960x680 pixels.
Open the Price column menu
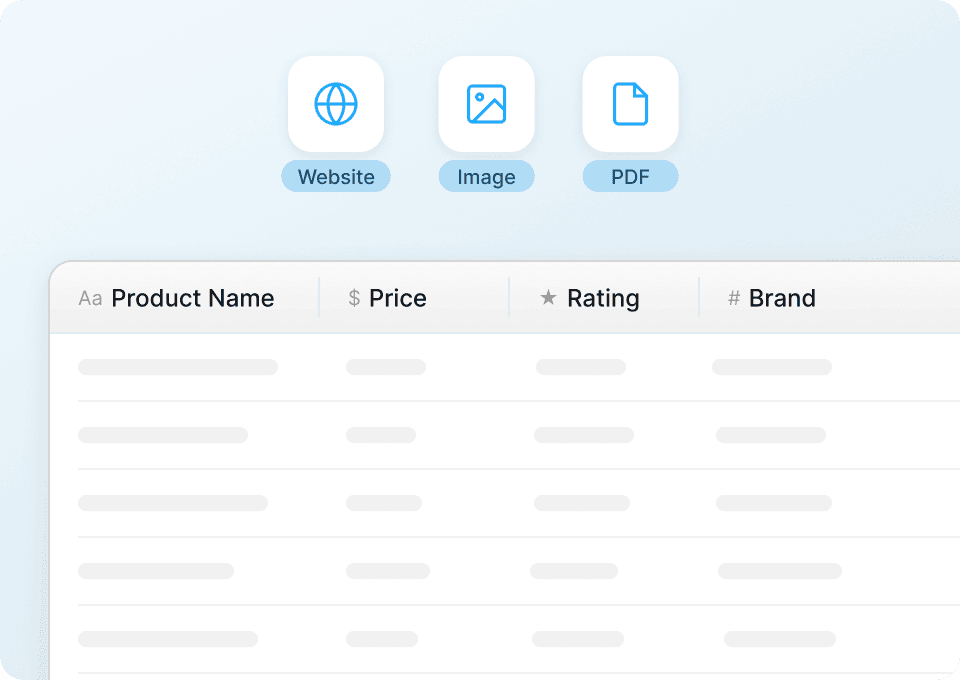[398, 298]
